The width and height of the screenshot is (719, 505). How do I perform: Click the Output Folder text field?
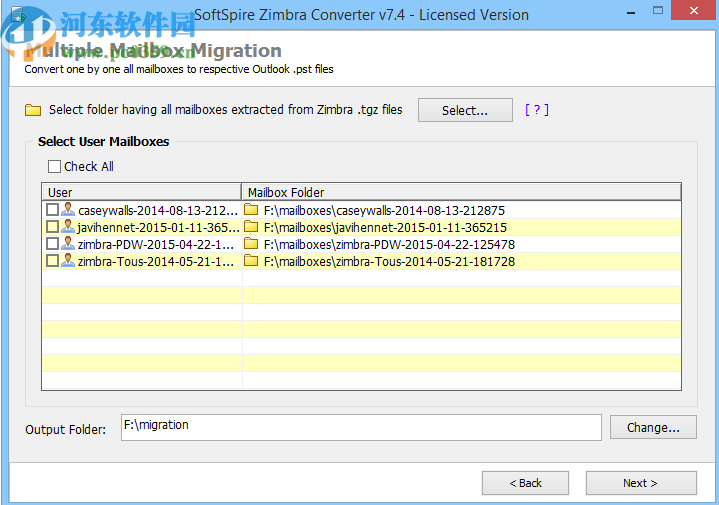pyautogui.click(x=361, y=427)
